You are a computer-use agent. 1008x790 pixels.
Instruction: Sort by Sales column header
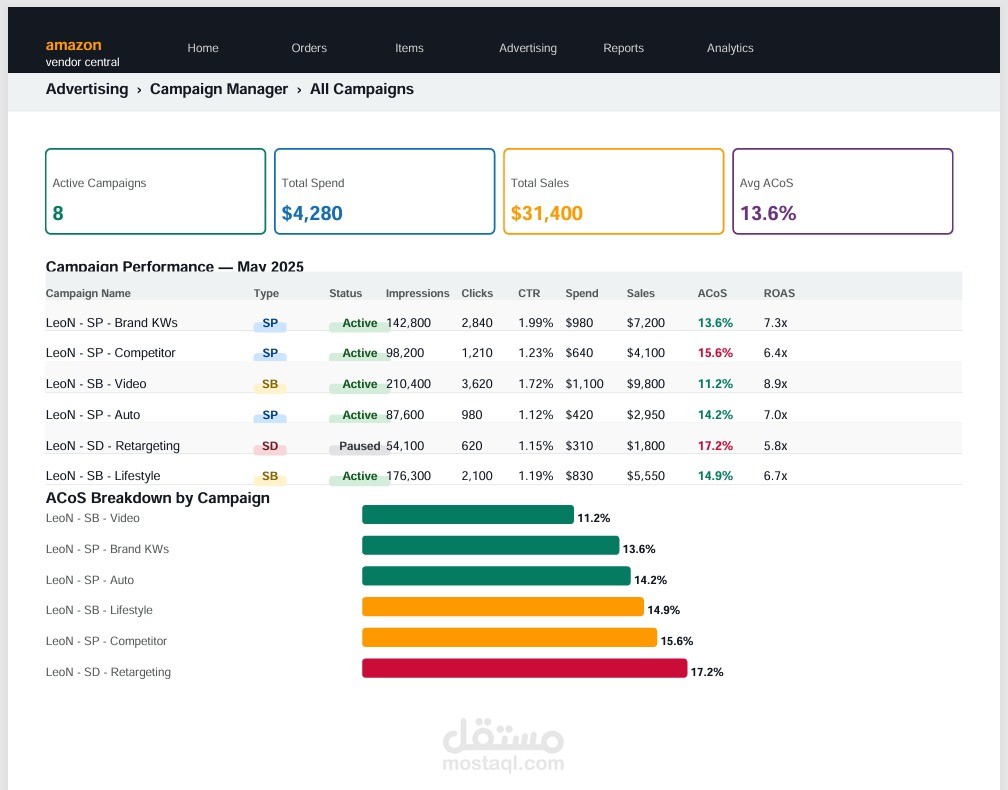640,293
